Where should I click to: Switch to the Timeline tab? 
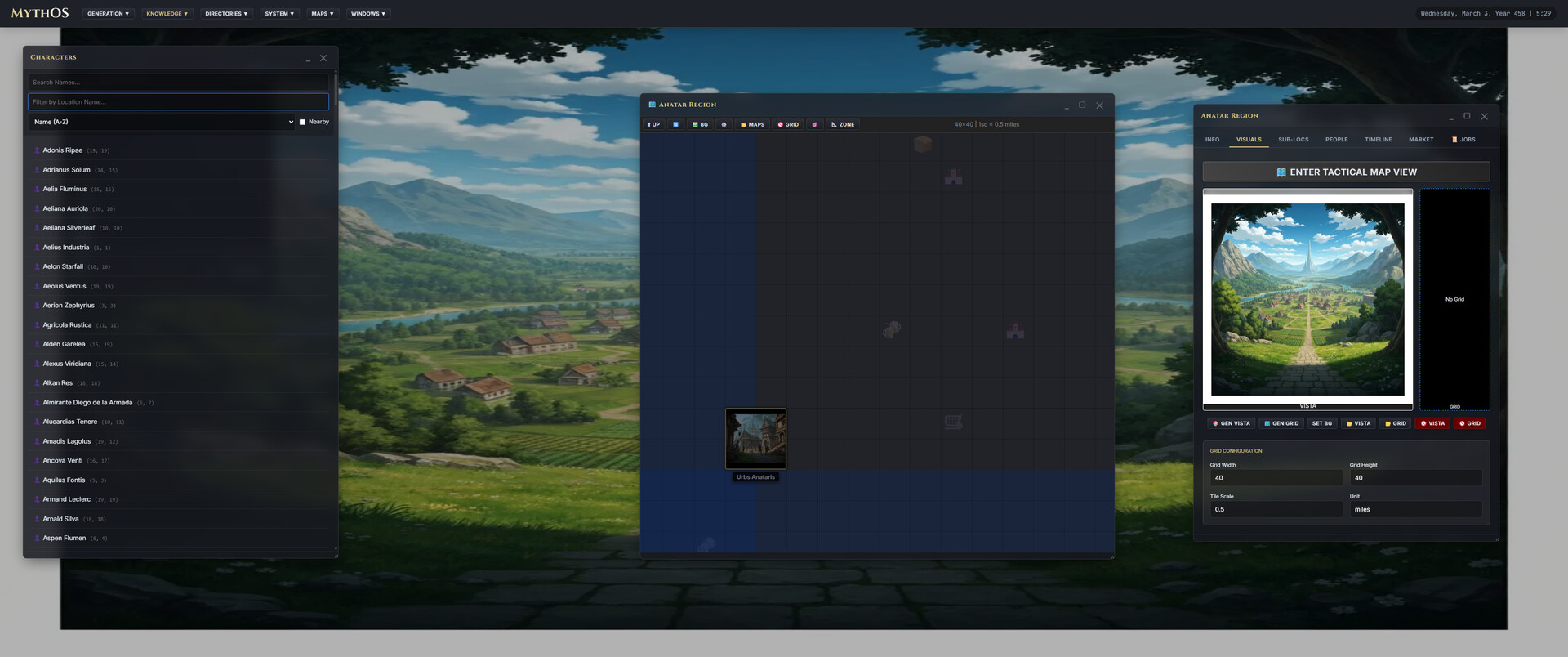[x=1378, y=140]
